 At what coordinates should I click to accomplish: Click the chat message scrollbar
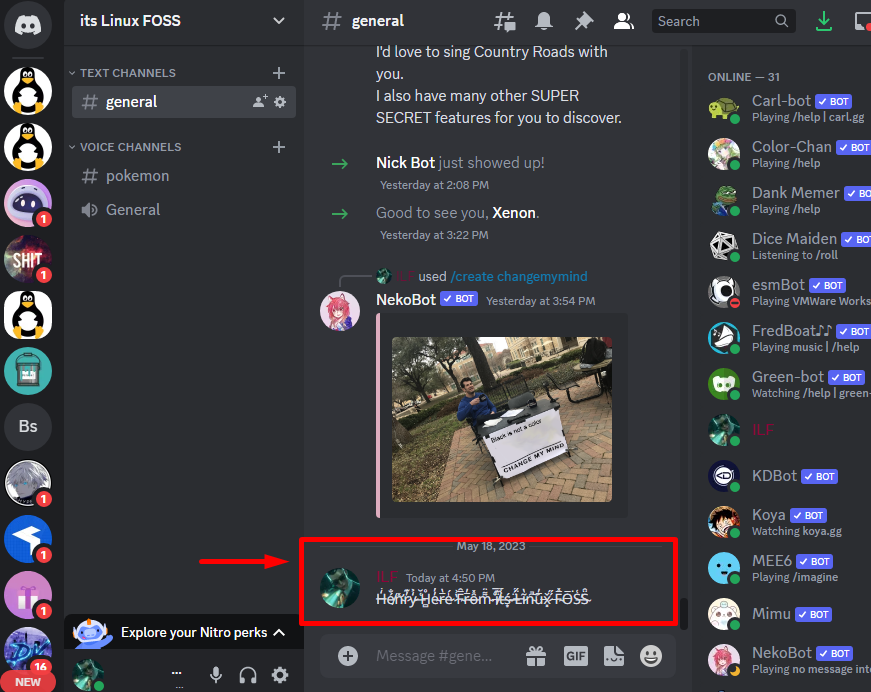click(x=684, y=613)
